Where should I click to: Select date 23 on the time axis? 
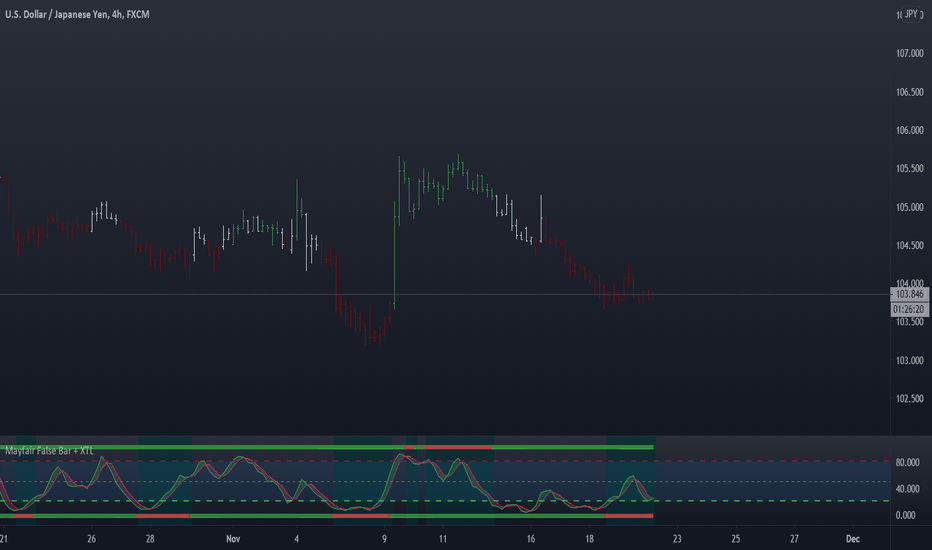pyautogui.click(x=677, y=539)
